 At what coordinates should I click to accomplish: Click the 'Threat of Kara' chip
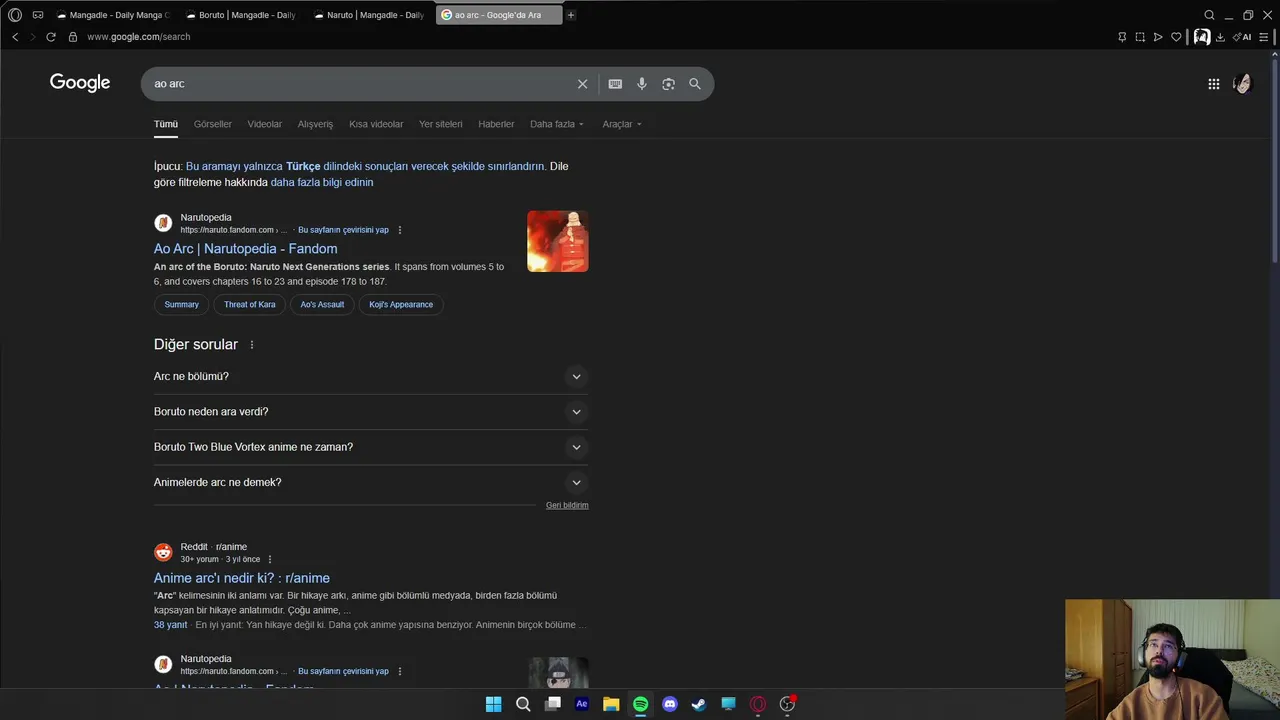point(250,305)
